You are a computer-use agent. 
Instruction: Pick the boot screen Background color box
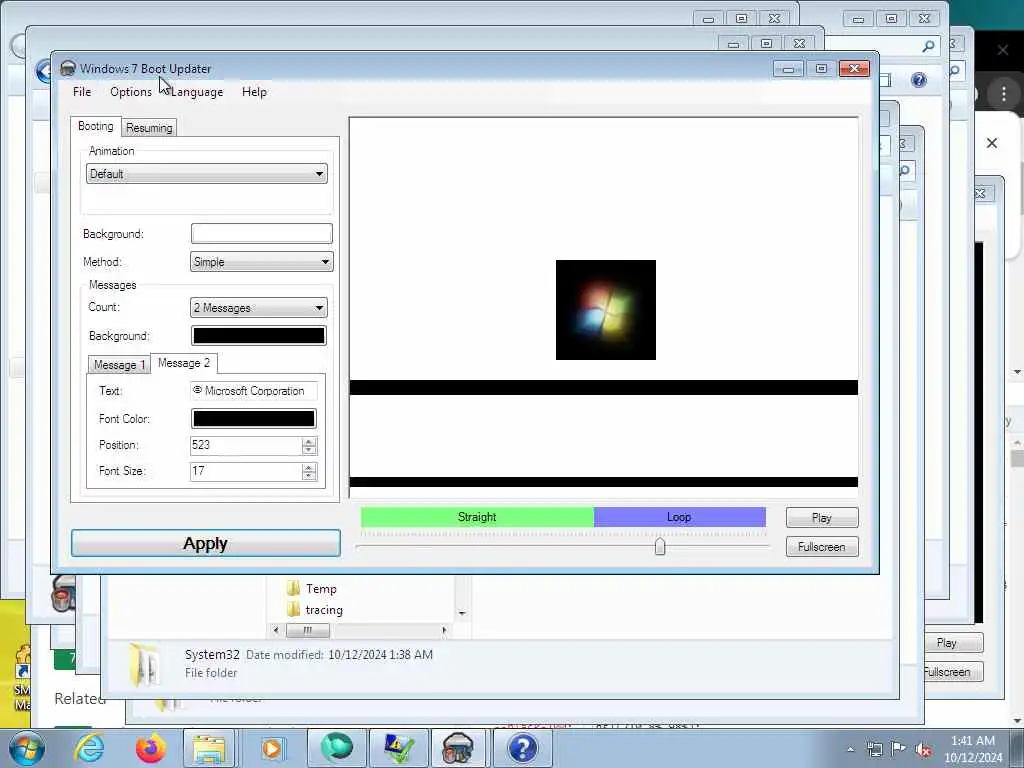261,233
